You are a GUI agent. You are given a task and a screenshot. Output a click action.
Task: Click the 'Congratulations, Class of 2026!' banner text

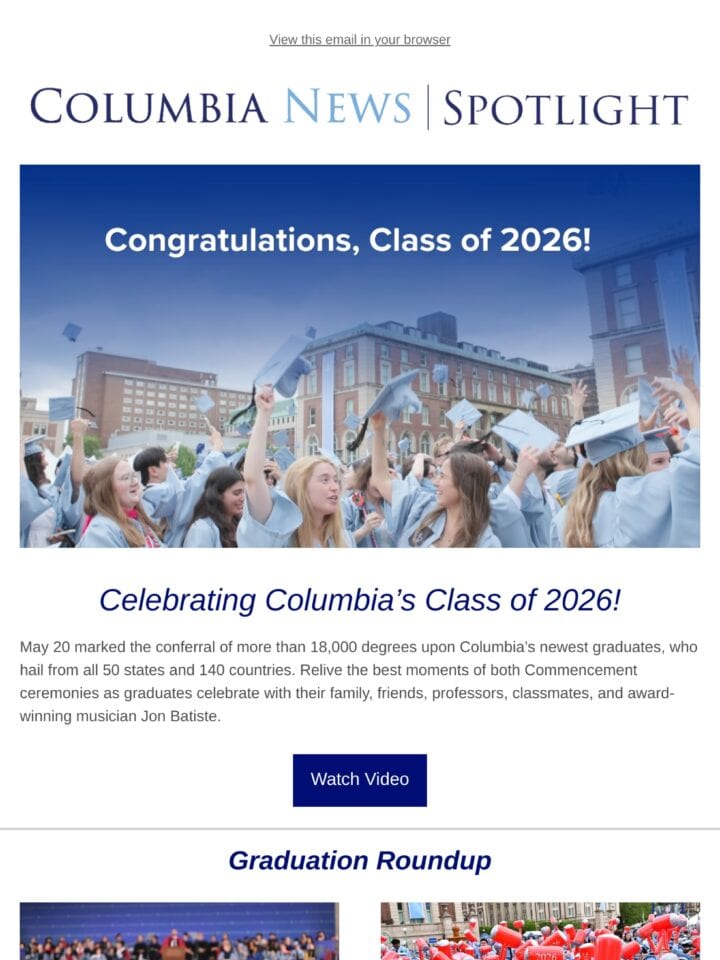pyautogui.click(x=348, y=239)
